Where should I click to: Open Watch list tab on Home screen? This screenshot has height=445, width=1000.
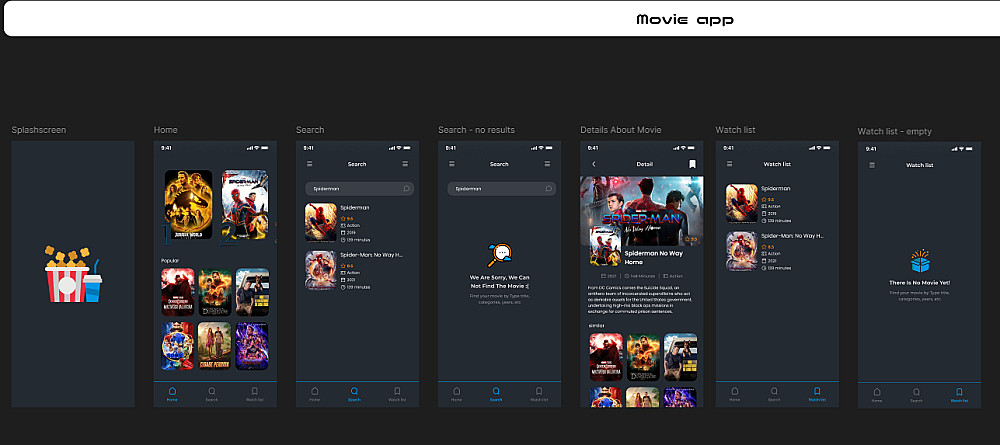click(x=254, y=394)
